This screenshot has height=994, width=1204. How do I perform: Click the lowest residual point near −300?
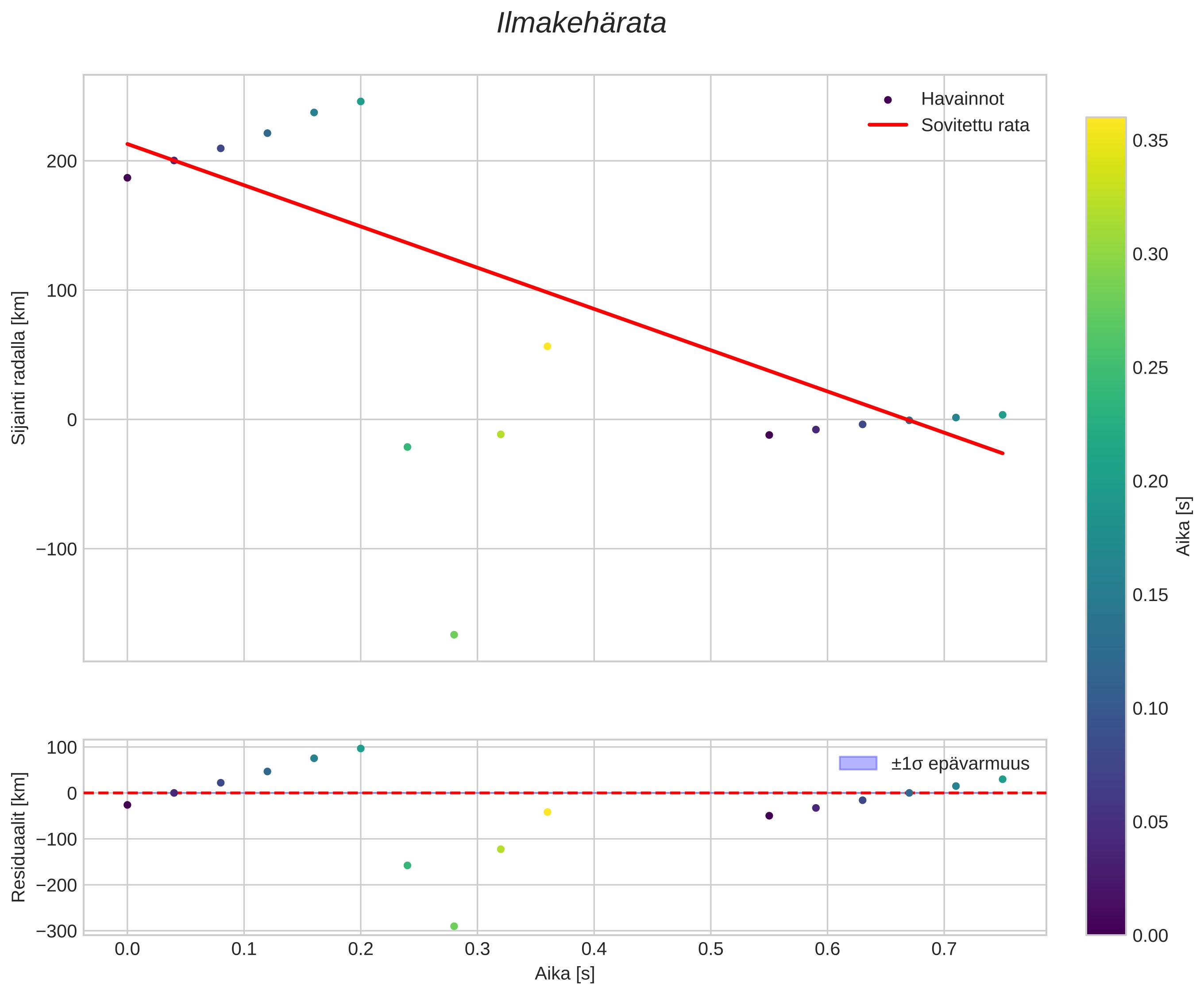[454, 926]
